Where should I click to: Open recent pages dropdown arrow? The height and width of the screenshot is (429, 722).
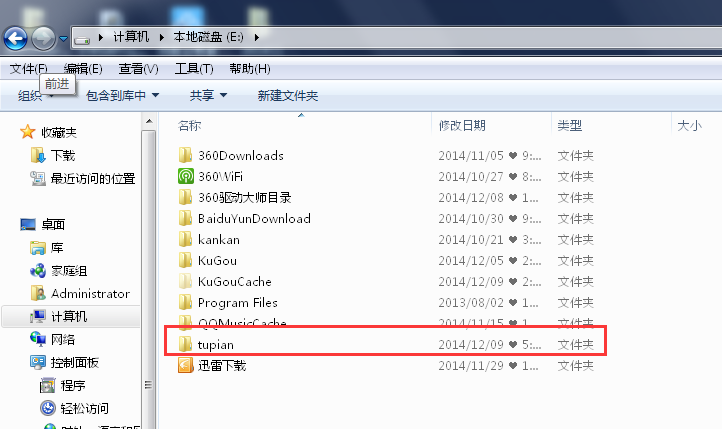click(x=63, y=39)
